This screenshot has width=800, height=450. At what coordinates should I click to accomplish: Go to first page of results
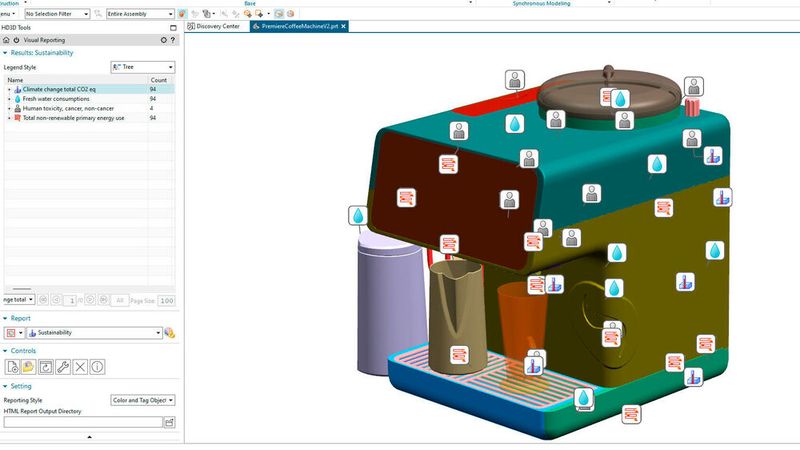[x=43, y=300]
